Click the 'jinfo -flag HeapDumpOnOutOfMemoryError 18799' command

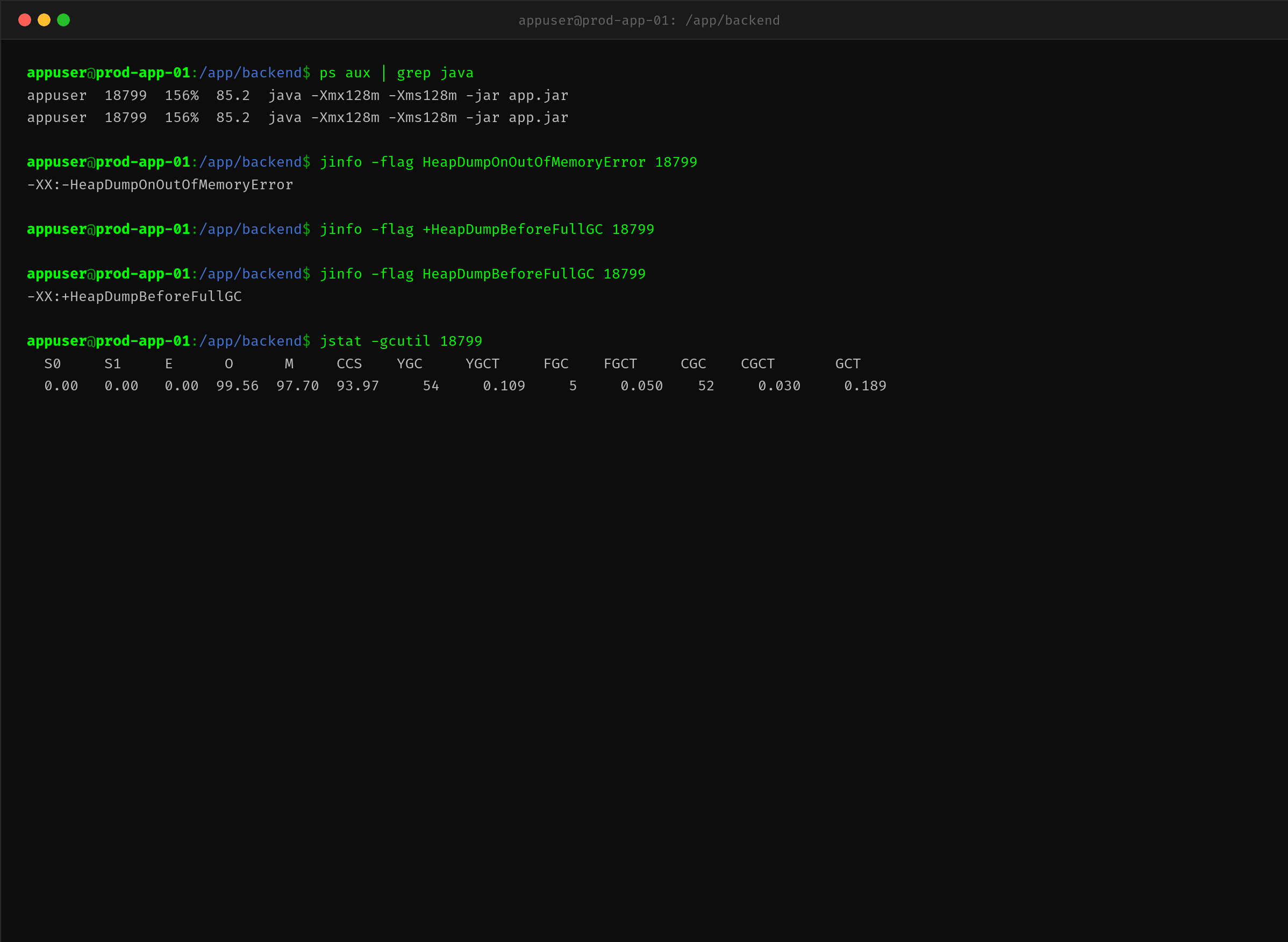tap(508, 162)
